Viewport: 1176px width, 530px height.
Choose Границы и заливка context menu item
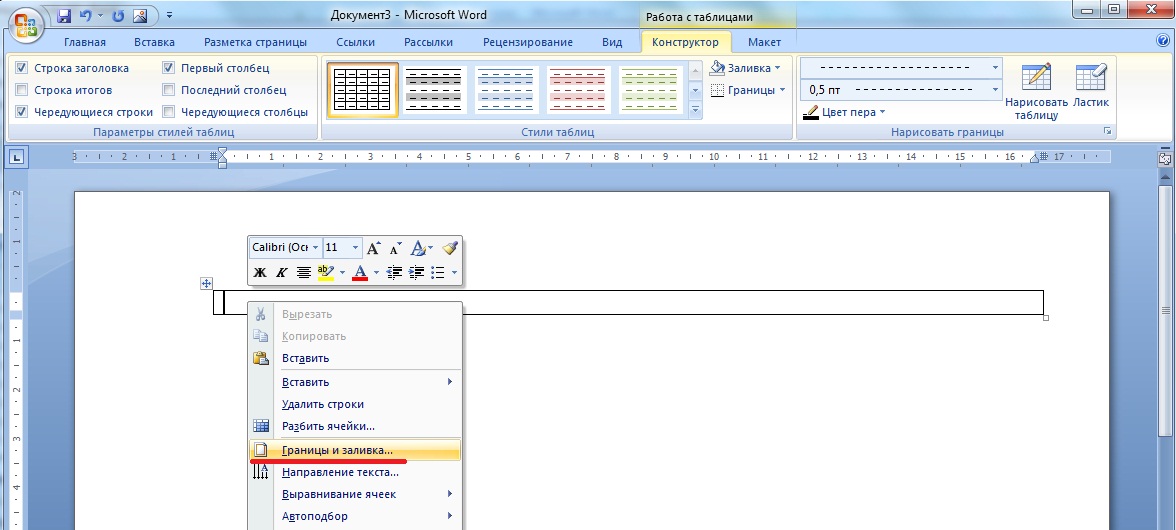coord(354,451)
